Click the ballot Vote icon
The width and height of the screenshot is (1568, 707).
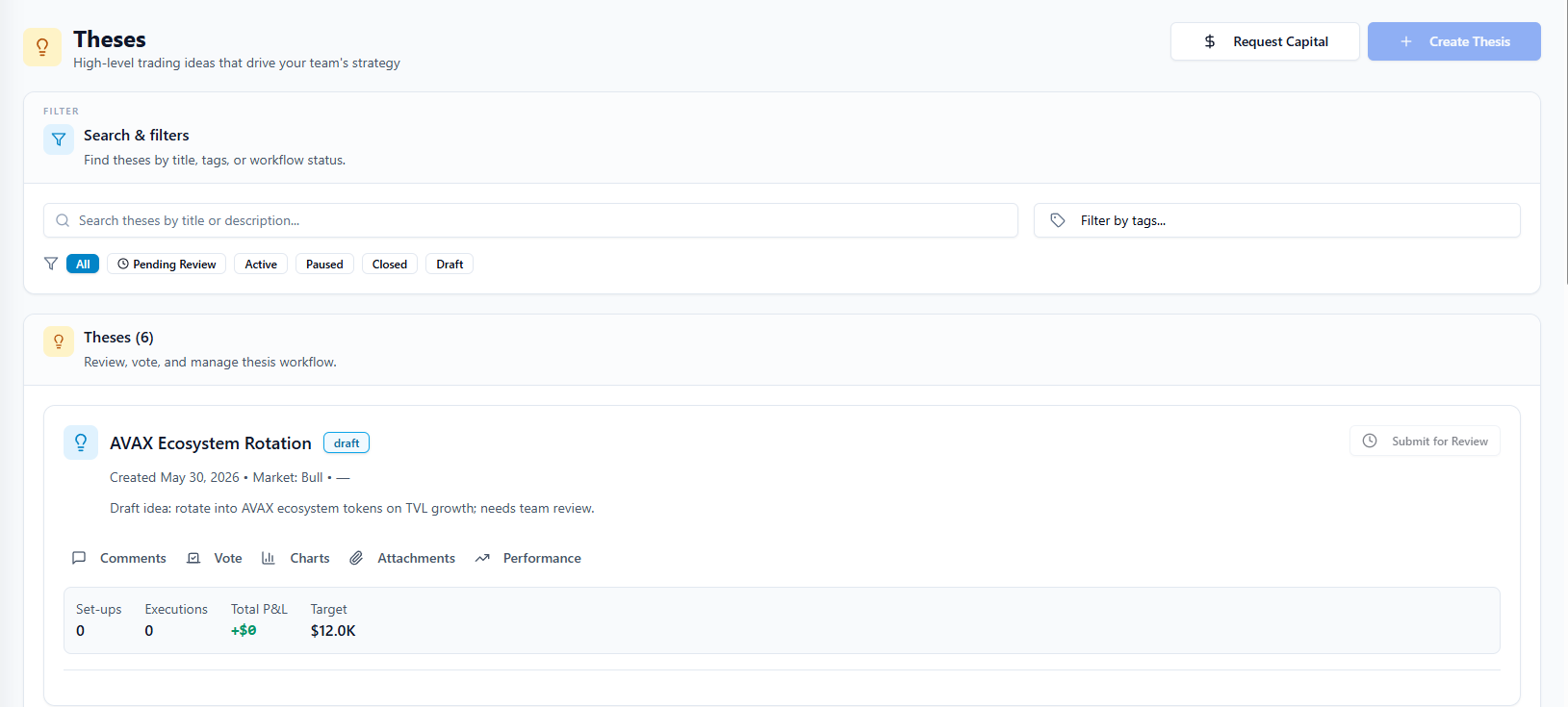(193, 558)
